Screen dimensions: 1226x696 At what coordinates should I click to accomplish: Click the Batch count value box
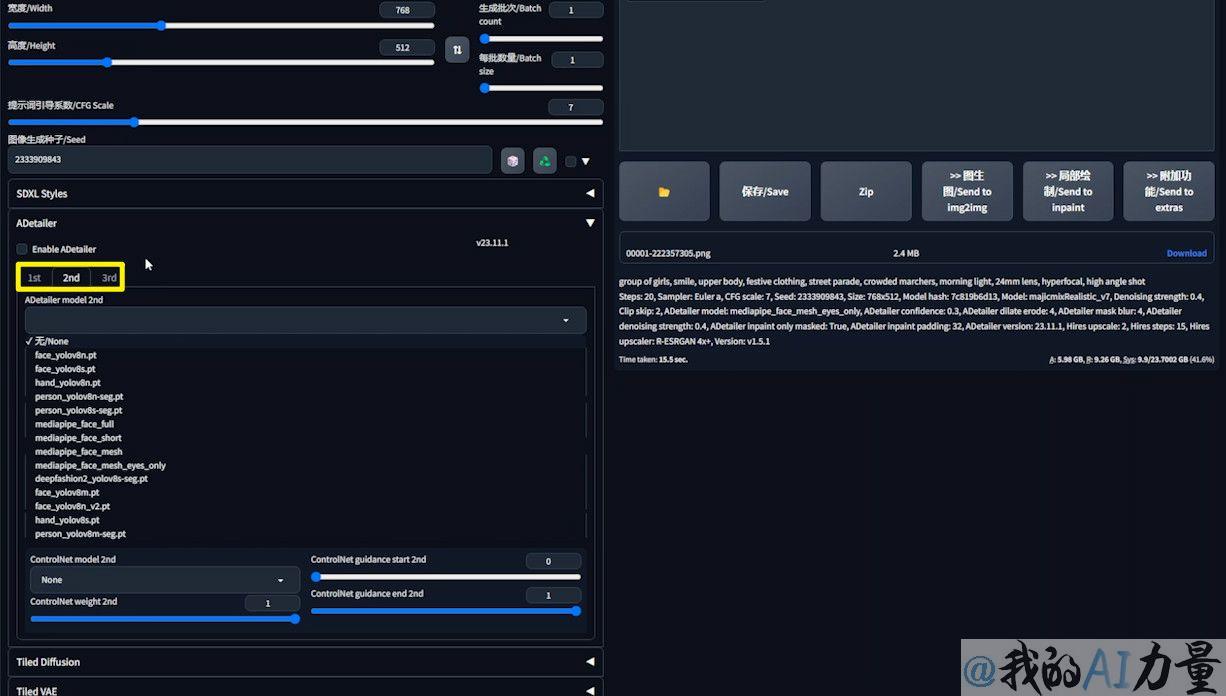point(577,10)
